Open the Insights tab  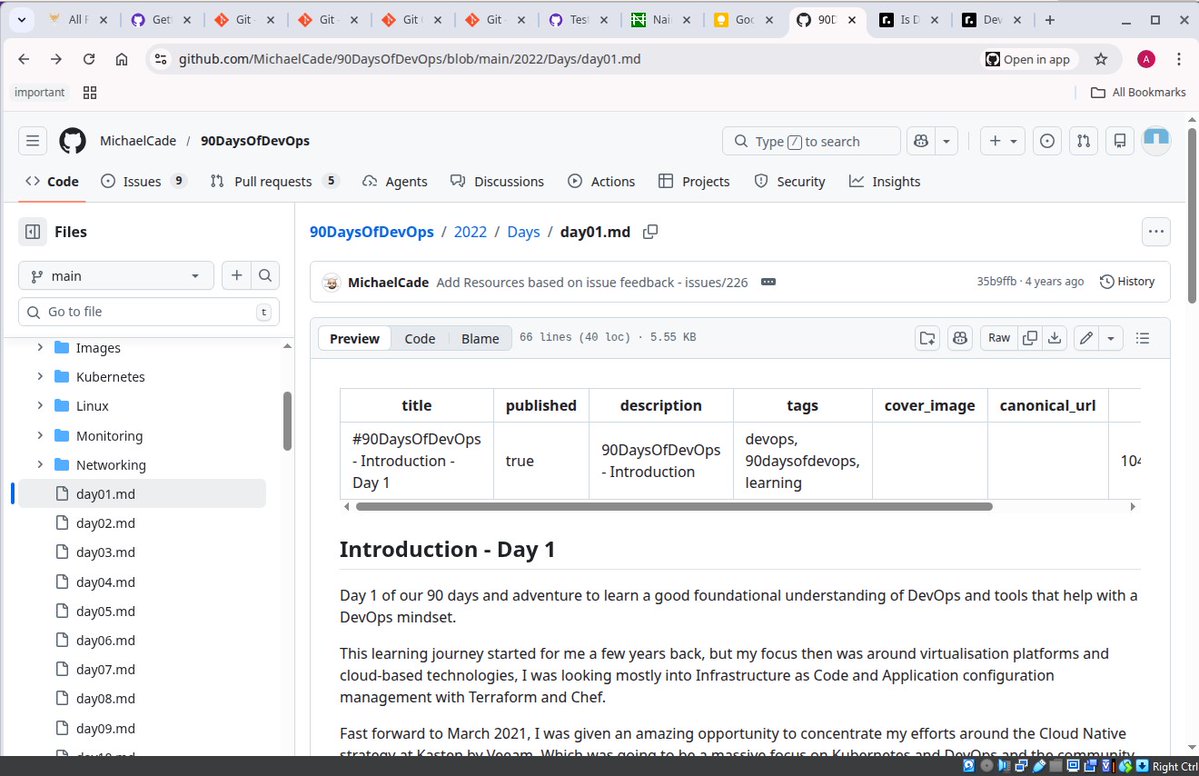coord(884,181)
